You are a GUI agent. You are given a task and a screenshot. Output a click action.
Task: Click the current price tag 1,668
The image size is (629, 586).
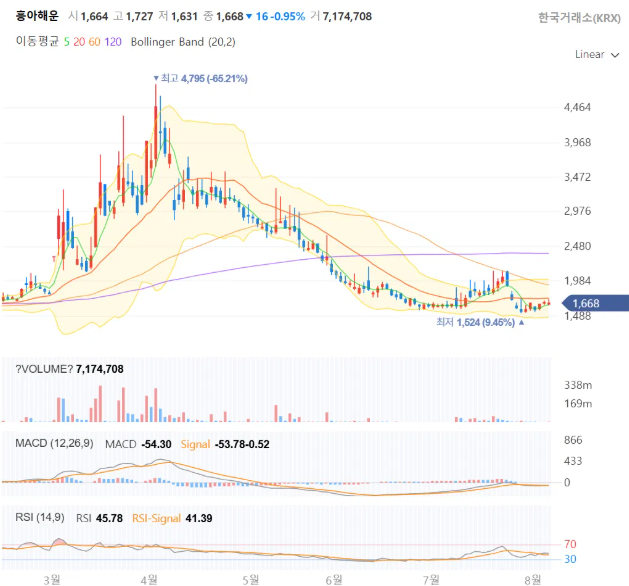tap(595, 303)
